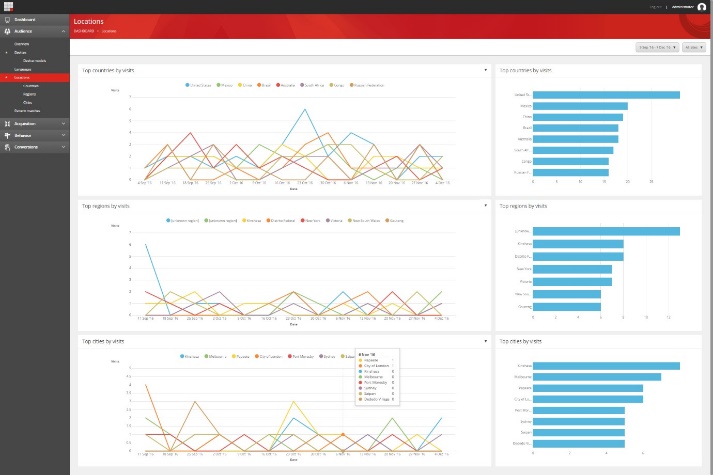Image resolution: width=713 pixels, height=475 pixels.
Task: Open Countries under Locations
Action: pyautogui.click(x=31, y=86)
